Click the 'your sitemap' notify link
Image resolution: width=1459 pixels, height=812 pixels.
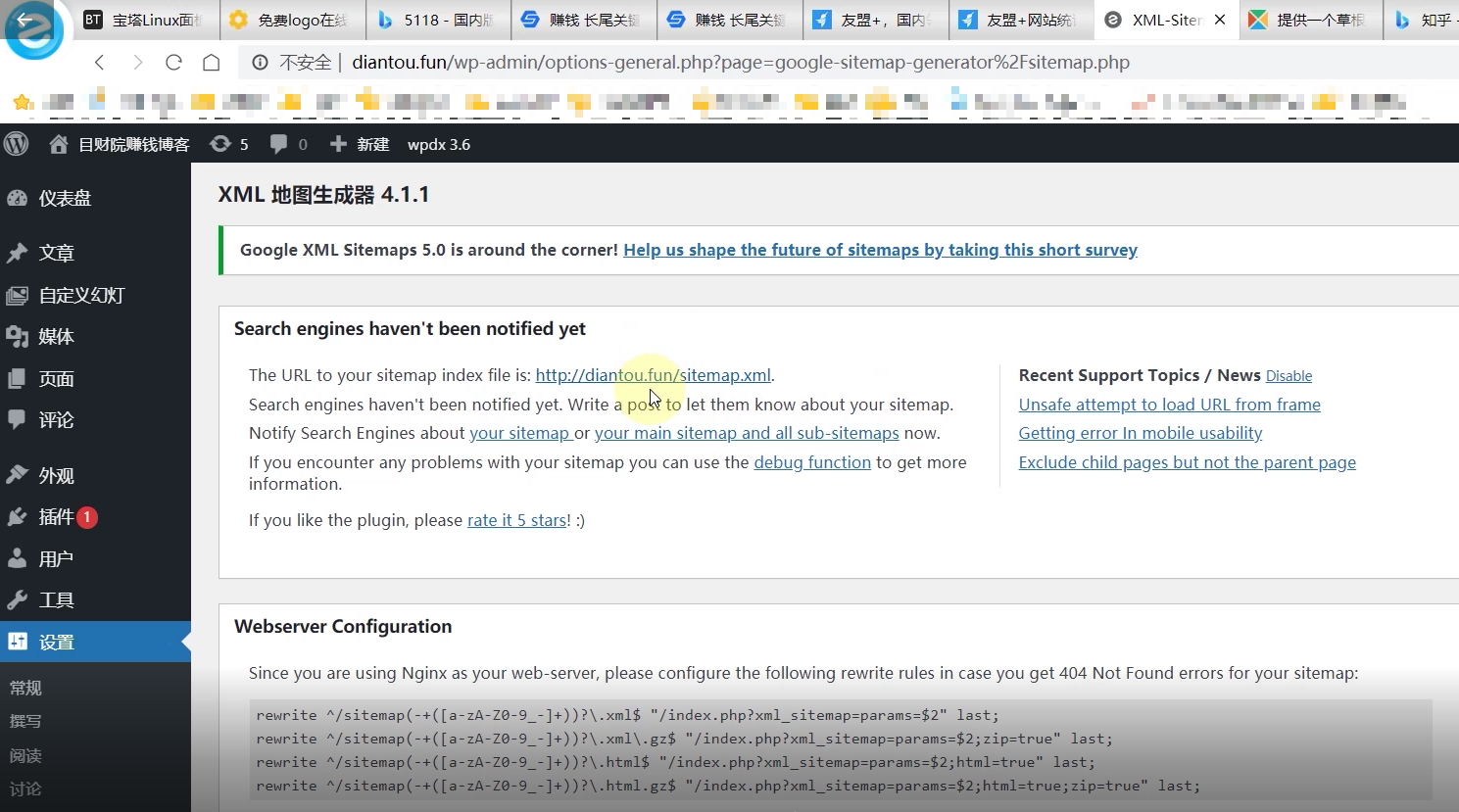pos(519,433)
